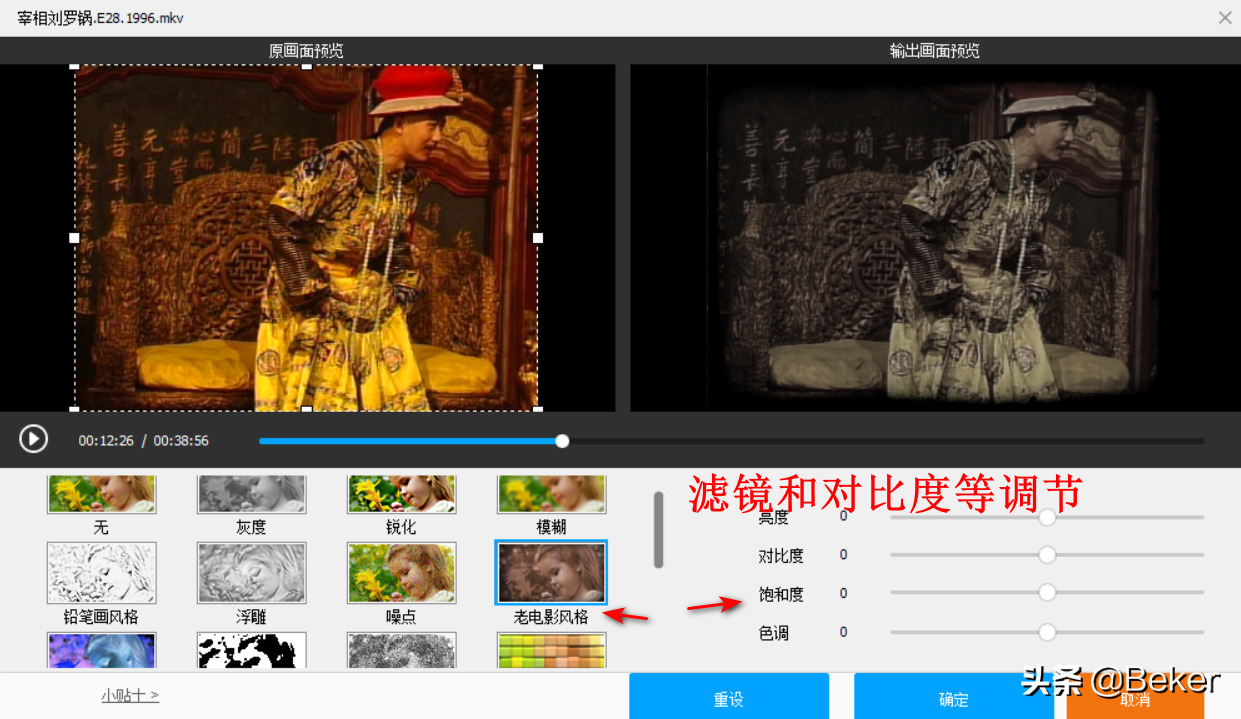Screen dimensions: 1241x719
Task: Select the black-and-white threshold filter thumbnail
Action: pos(251,651)
